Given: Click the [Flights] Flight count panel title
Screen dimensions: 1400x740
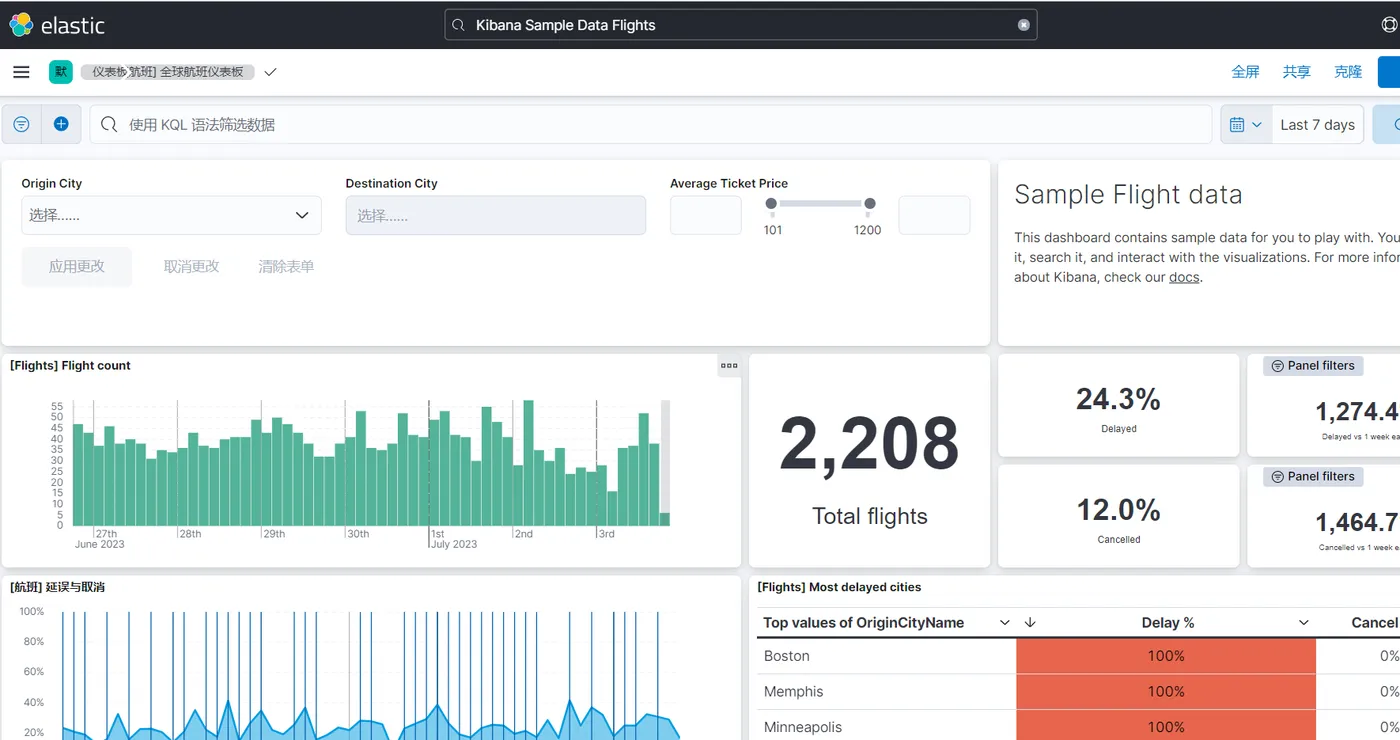Looking at the screenshot, I should tap(70, 366).
